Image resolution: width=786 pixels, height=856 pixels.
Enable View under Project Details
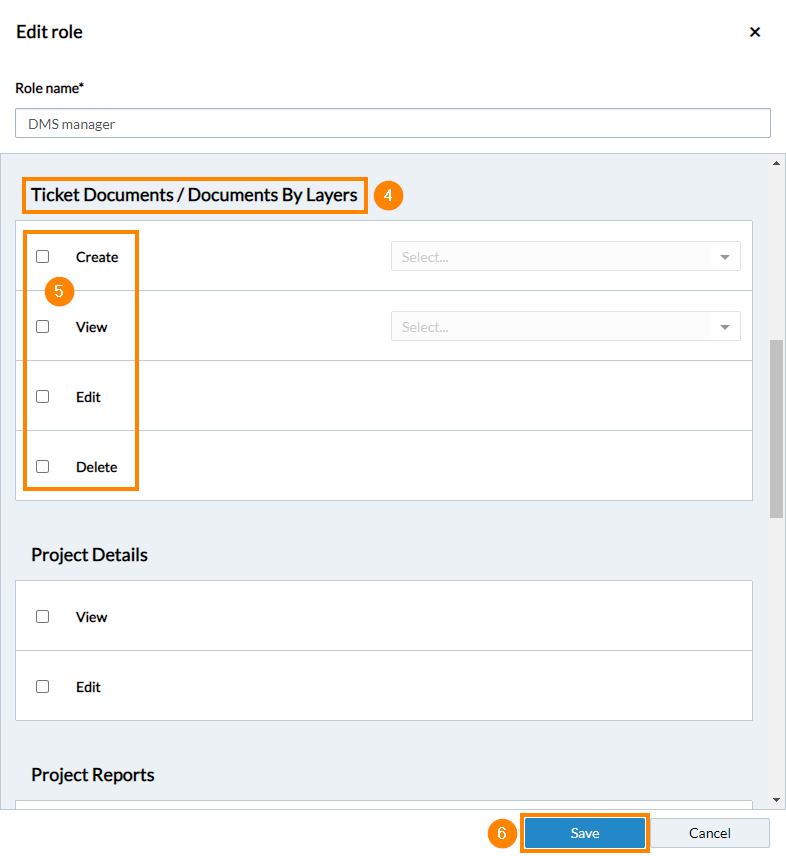(43, 617)
